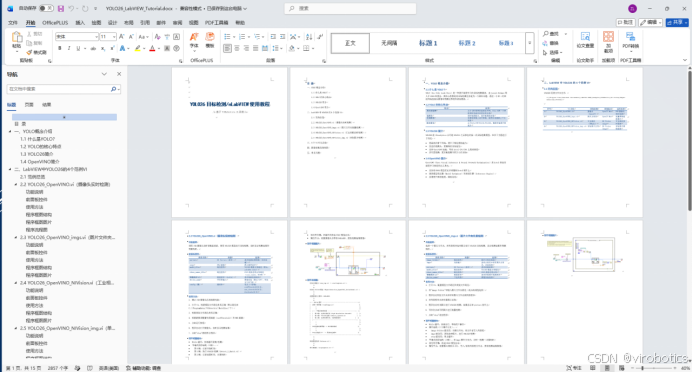Open the navigation pane options chevron
The height and width of the screenshot is (372, 693).
104,74
